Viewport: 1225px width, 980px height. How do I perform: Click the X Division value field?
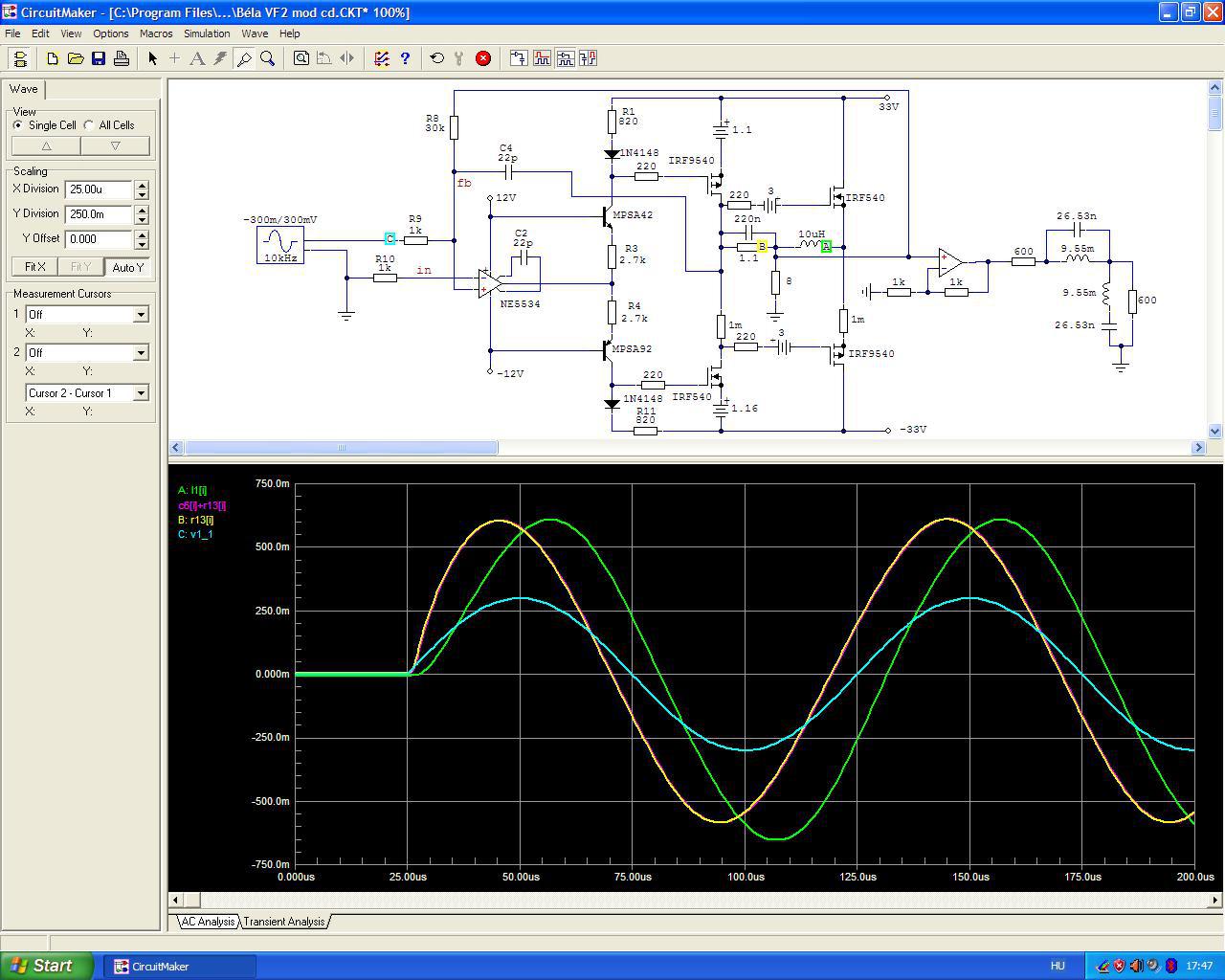(x=99, y=189)
